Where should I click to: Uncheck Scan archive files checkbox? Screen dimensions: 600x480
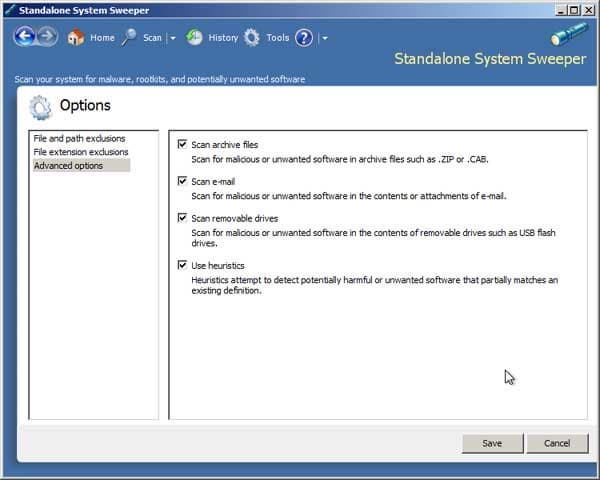tap(183, 144)
